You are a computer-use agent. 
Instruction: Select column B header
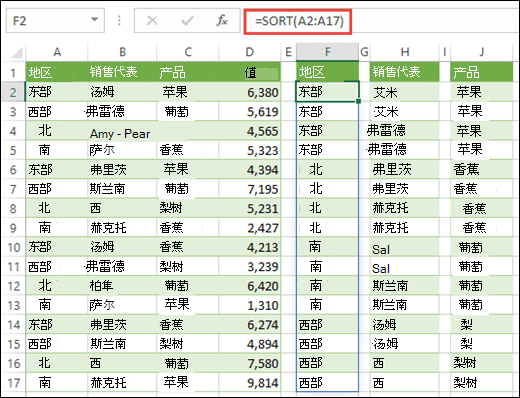coord(122,52)
